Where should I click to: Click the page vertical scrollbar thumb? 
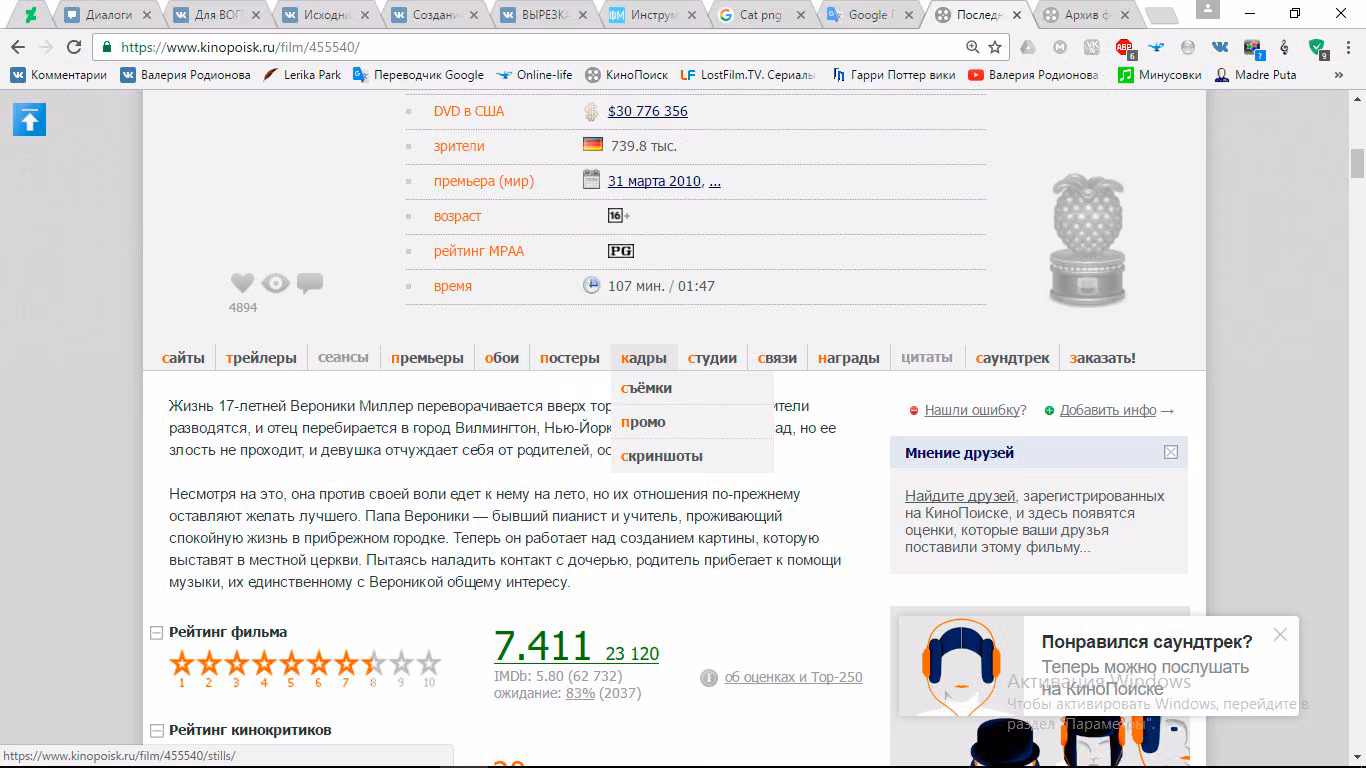[1357, 162]
